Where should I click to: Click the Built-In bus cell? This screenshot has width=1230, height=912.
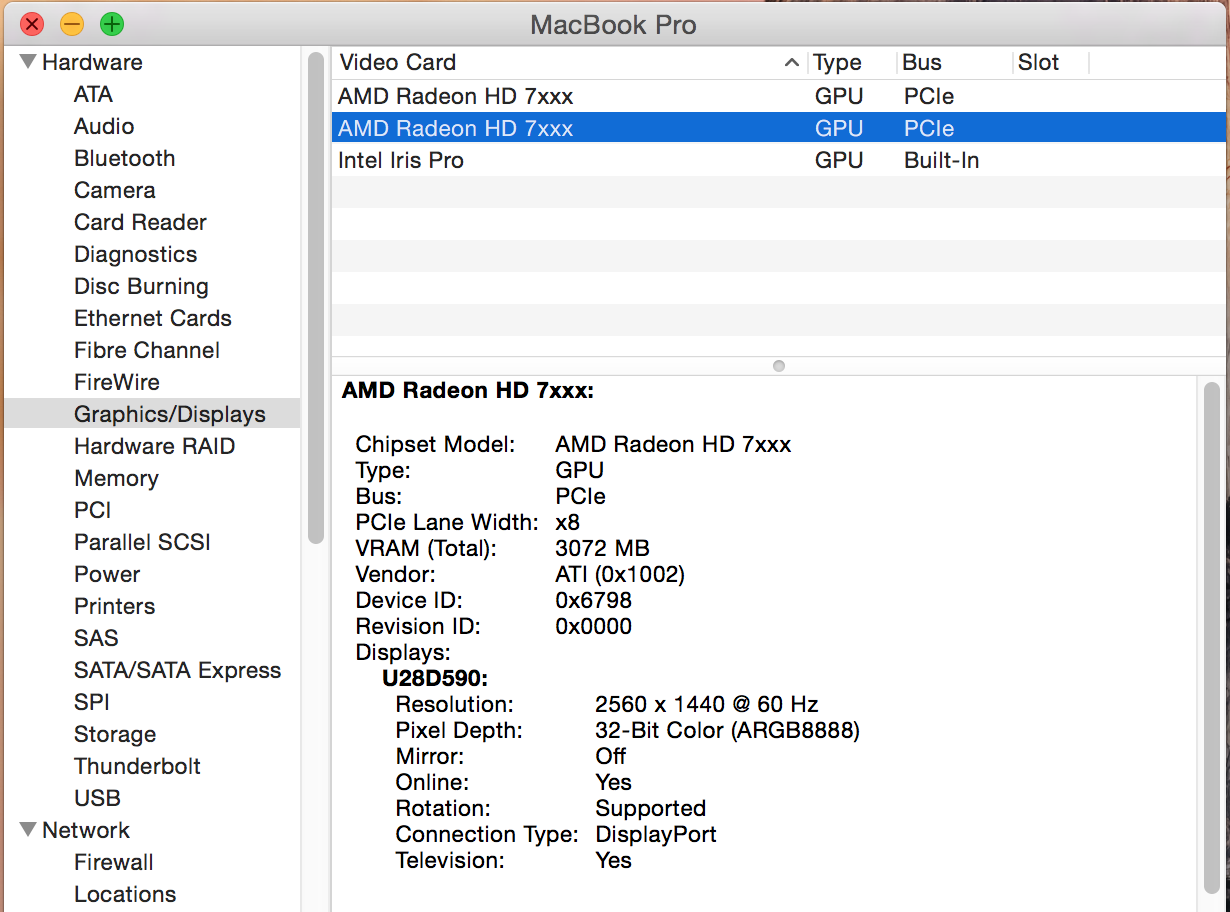pyautogui.click(x=941, y=160)
